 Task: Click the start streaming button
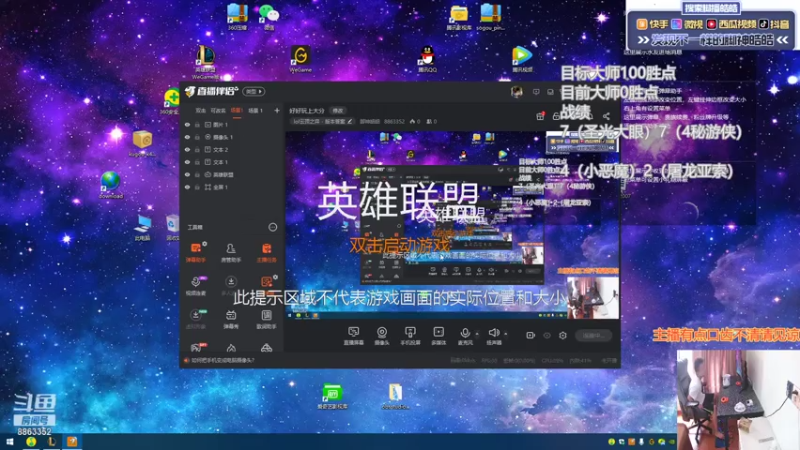593,336
